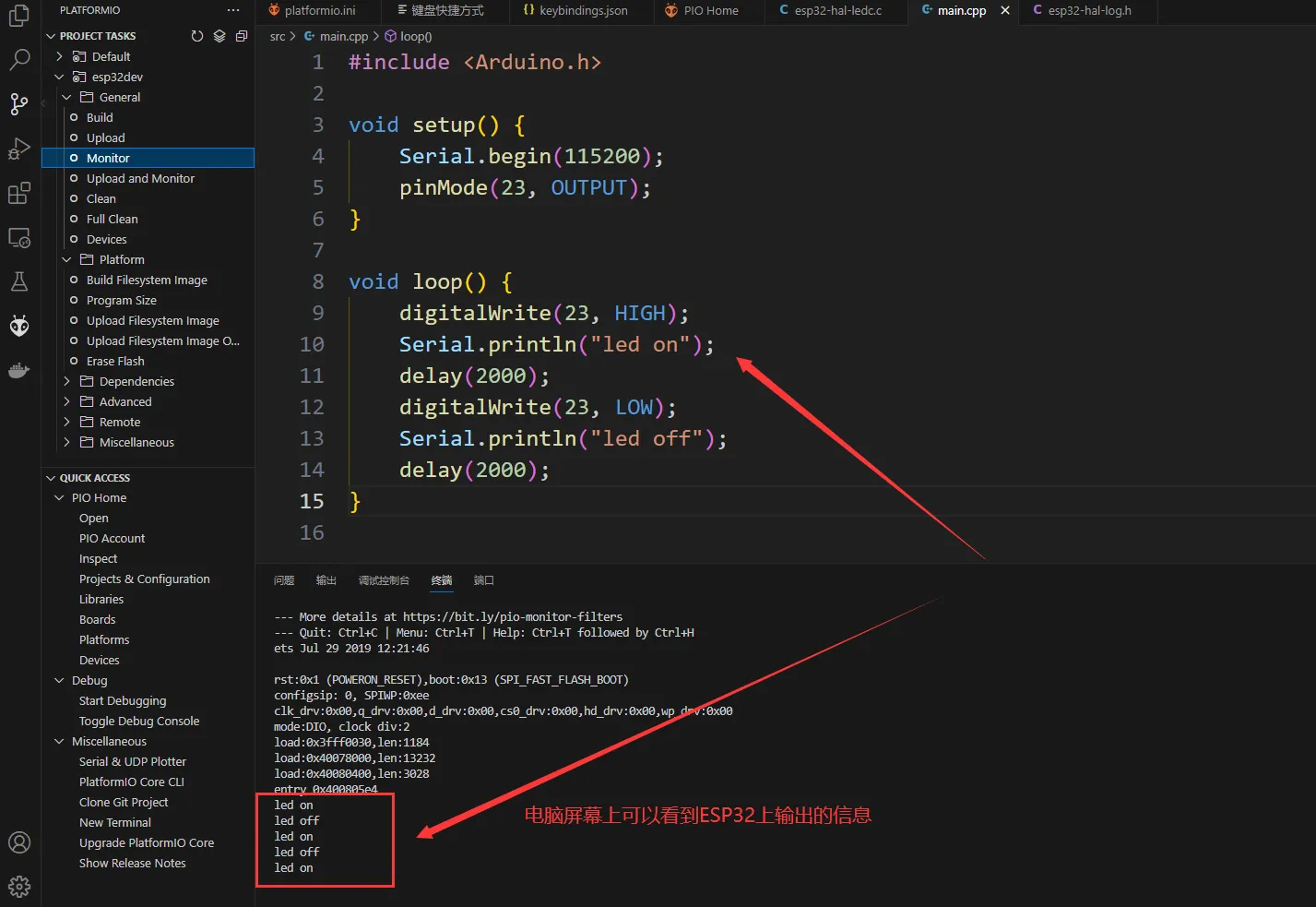Run the Build task

click(100, 117)
